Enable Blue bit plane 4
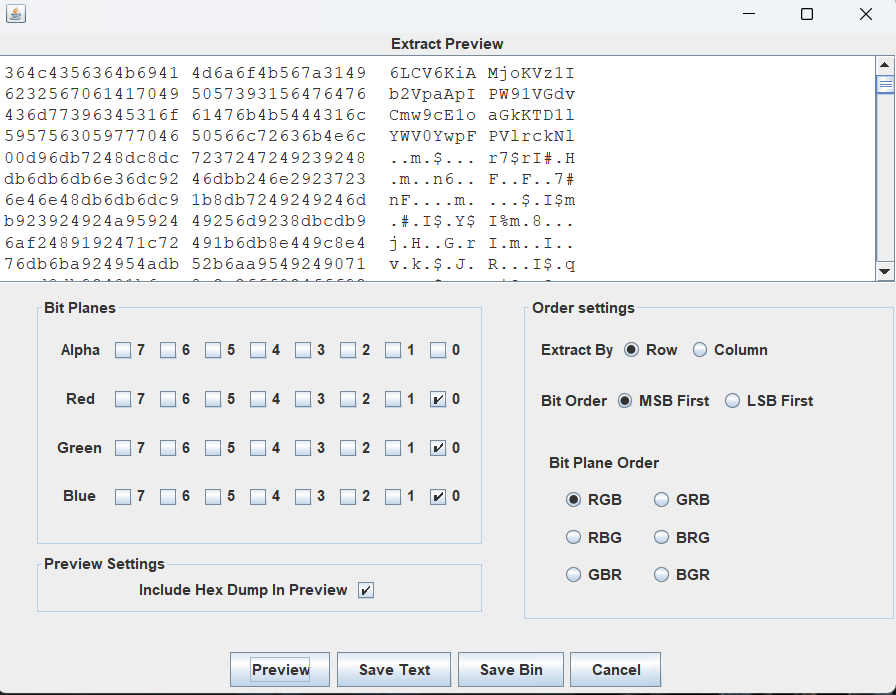The image size is (896, 695). (258, 497)
